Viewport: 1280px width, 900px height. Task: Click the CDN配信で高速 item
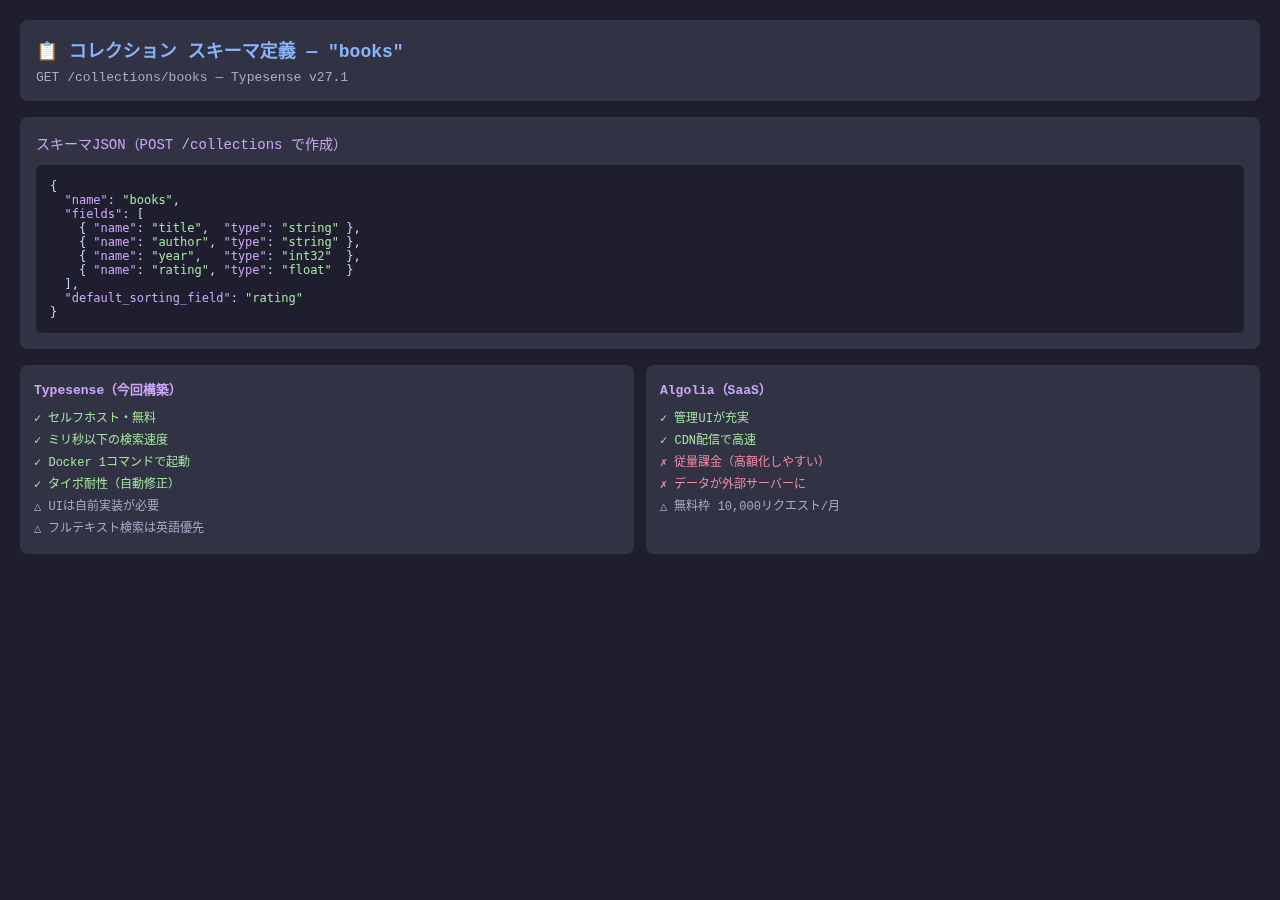708,440
